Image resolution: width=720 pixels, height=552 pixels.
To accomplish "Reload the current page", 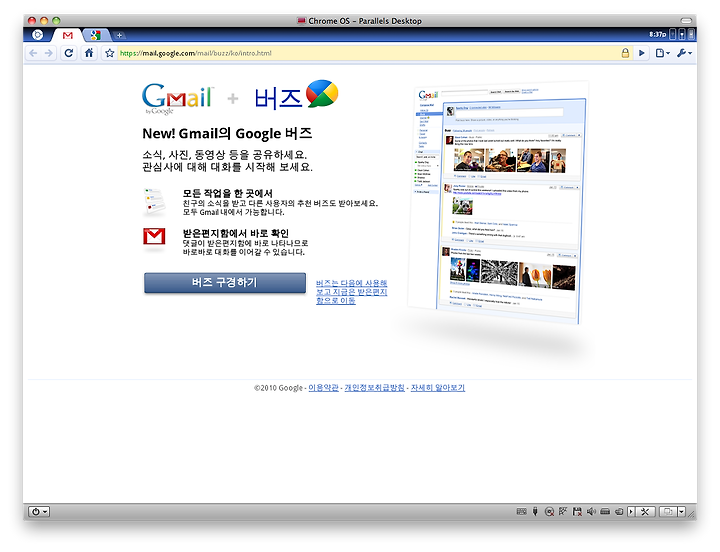I will coord(69,53).
